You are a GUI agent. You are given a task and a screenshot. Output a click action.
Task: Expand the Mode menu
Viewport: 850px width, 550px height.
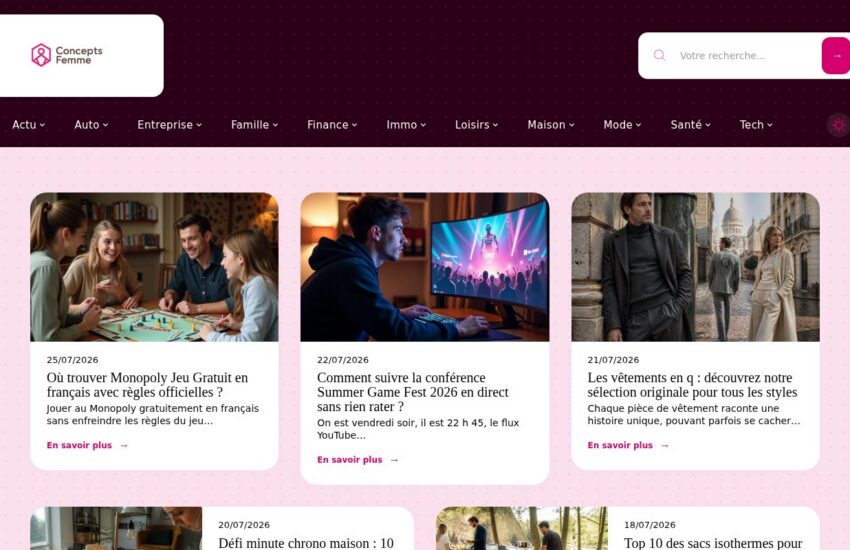pos(622,125)
